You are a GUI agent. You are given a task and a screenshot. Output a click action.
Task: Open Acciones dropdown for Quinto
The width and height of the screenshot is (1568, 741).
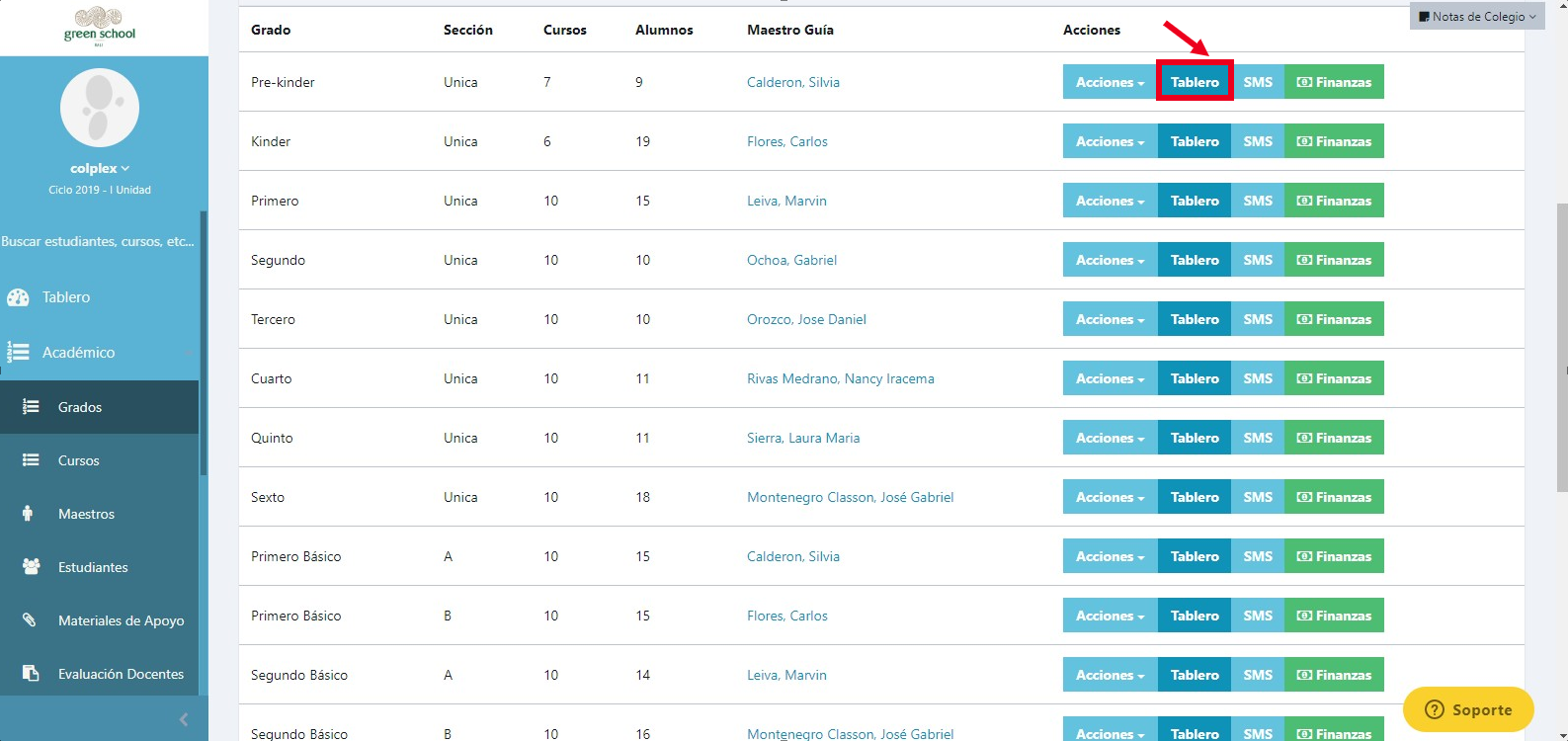[1110, 438]
